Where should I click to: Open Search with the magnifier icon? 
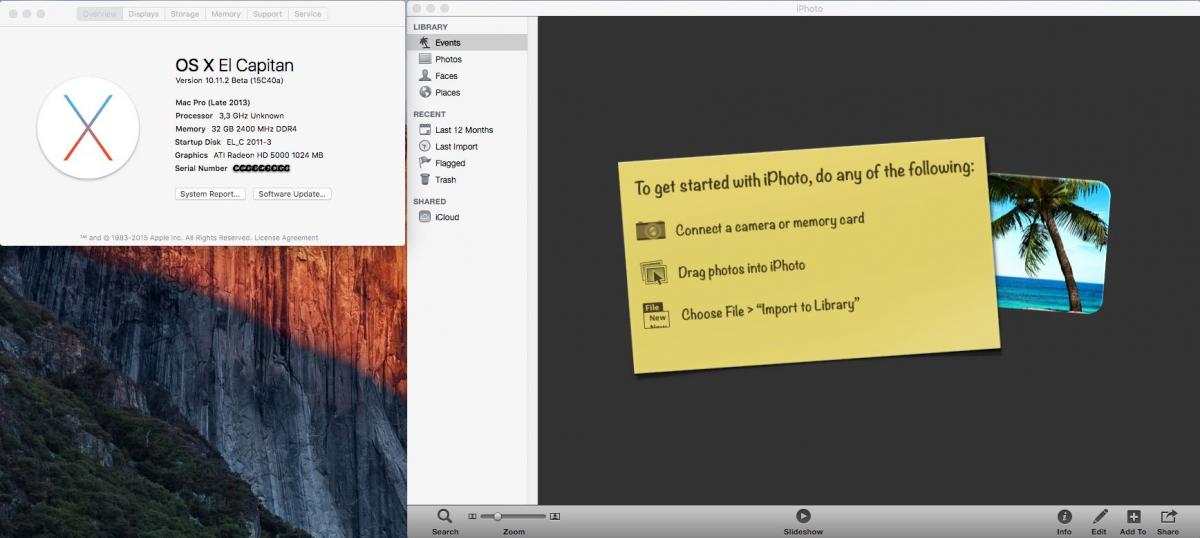click(445, 516)
